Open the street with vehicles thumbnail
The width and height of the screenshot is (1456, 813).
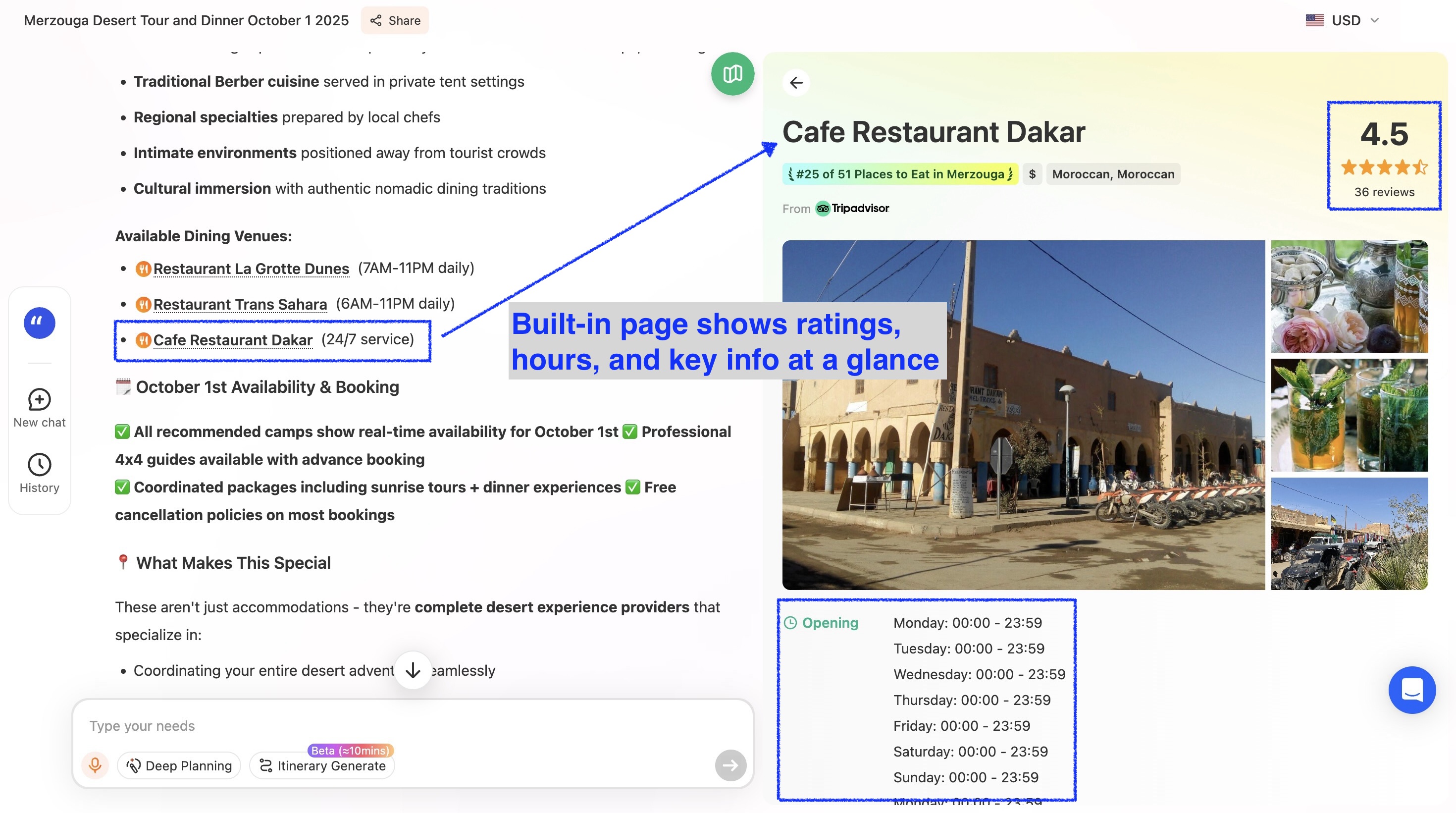point(1349,534)
